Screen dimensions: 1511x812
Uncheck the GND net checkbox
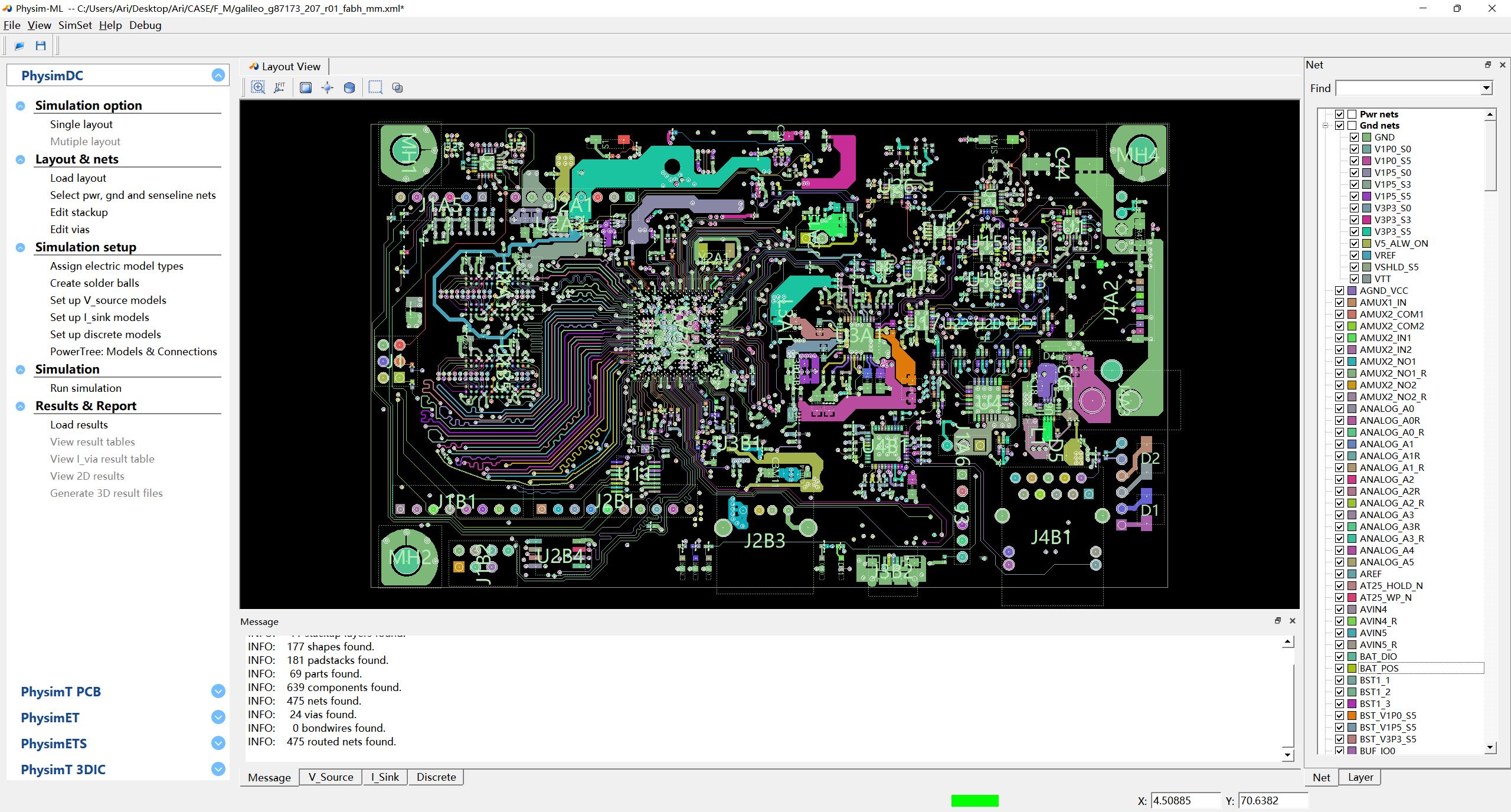click(x=1355, y=137)
